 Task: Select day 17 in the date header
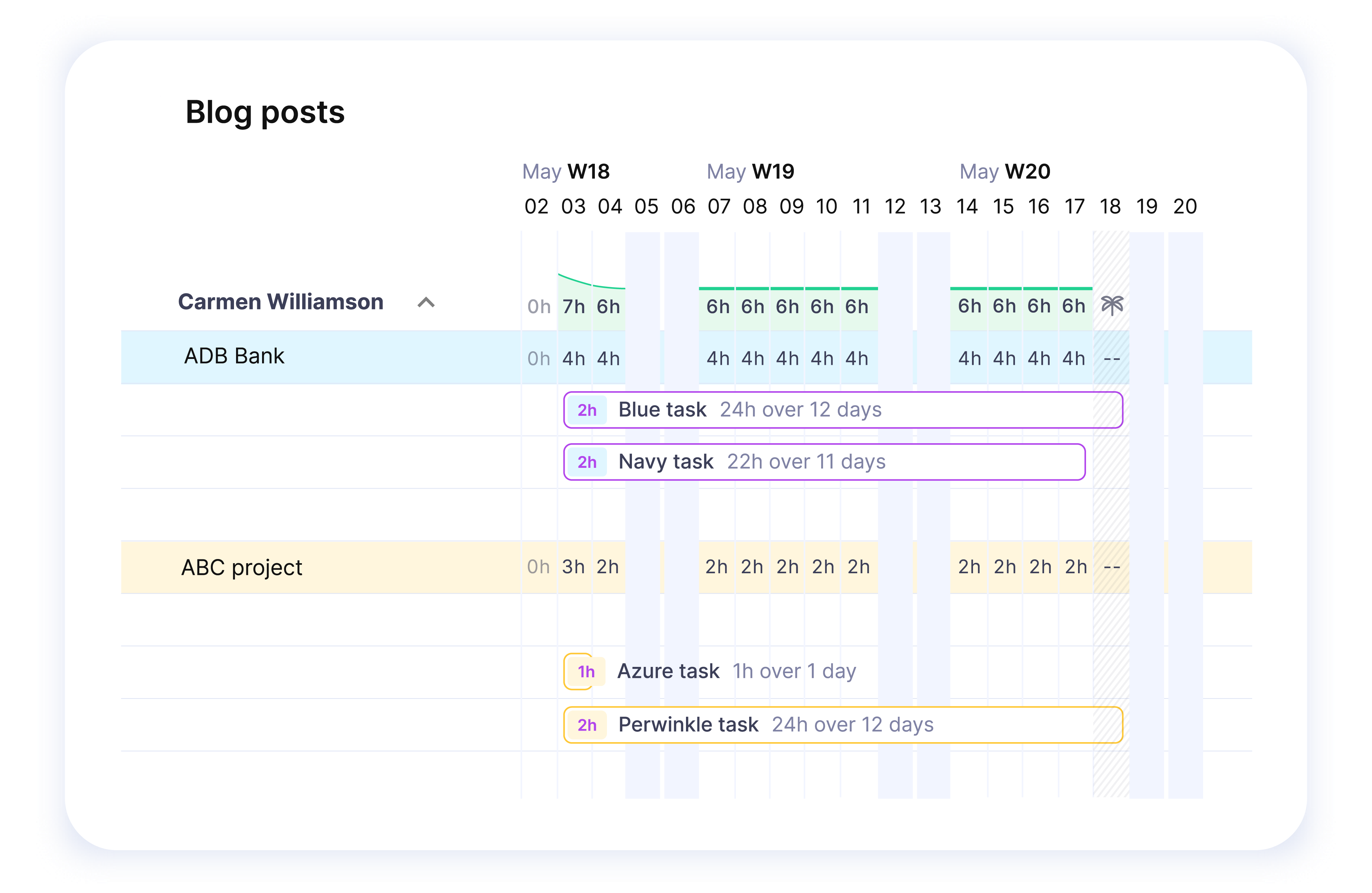coord(1075,207)
